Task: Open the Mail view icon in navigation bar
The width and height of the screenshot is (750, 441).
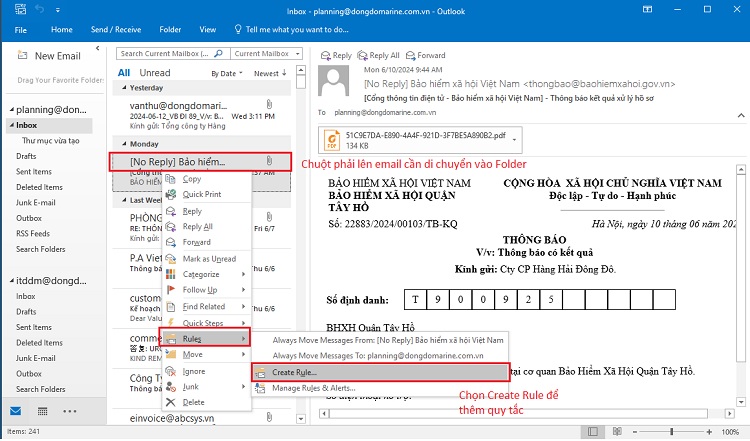Action: 16,410
